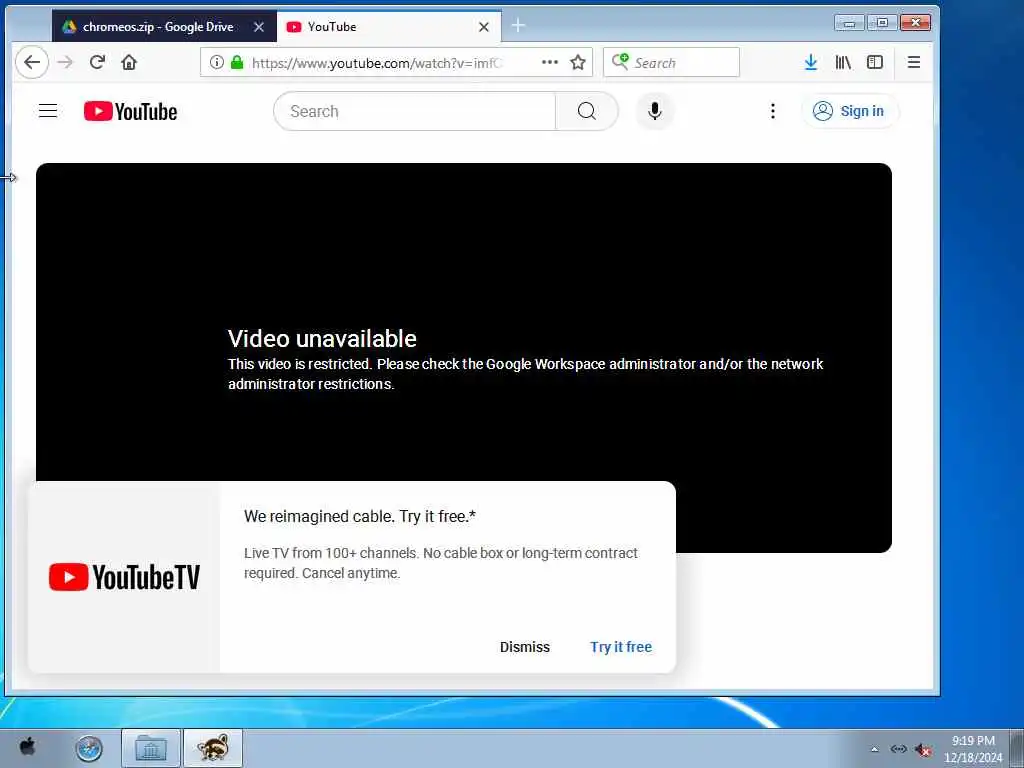Show site information icon in address bar
The height and width of the screenshot is (768, 1024).
217,63
